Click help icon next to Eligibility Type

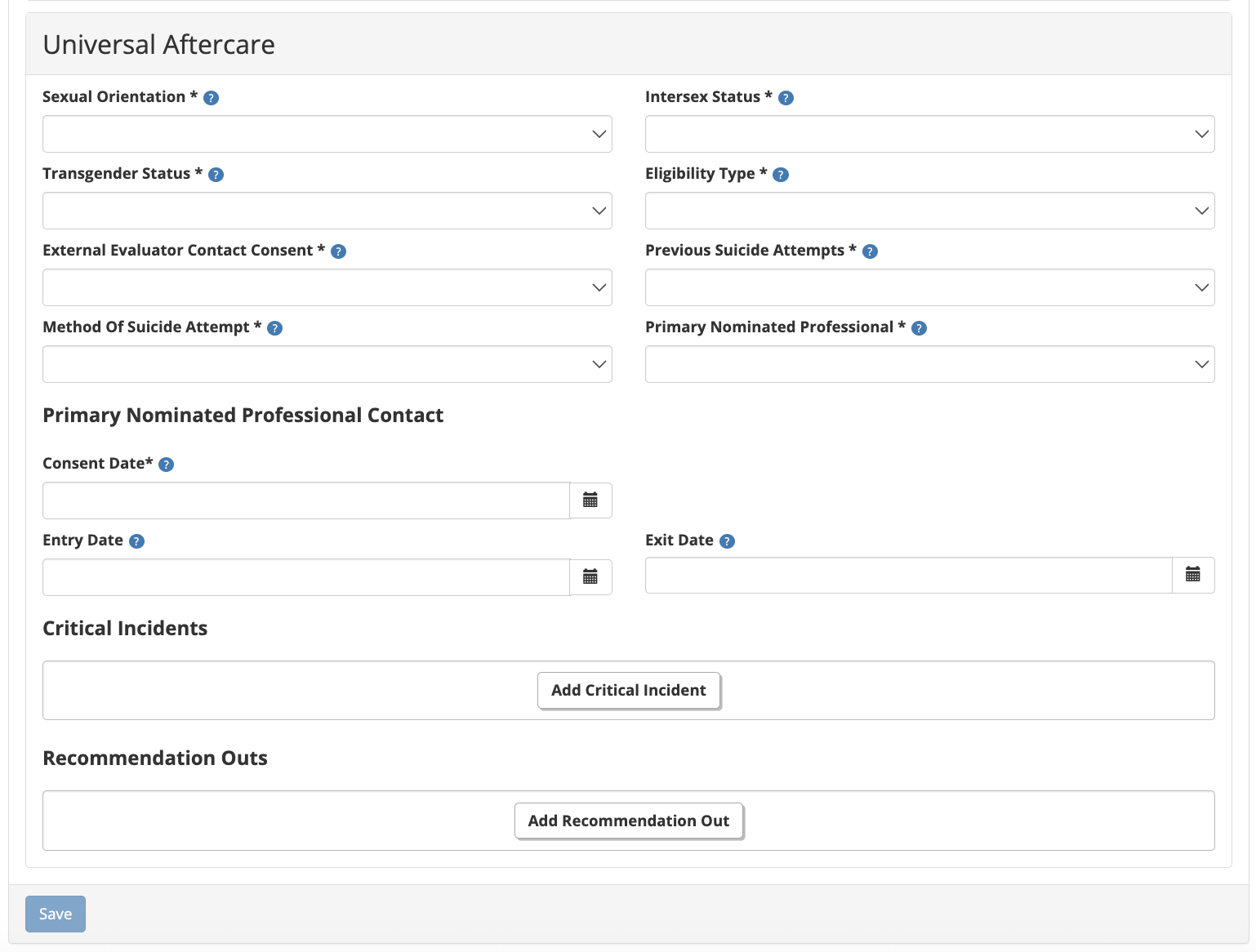point(781,175)
